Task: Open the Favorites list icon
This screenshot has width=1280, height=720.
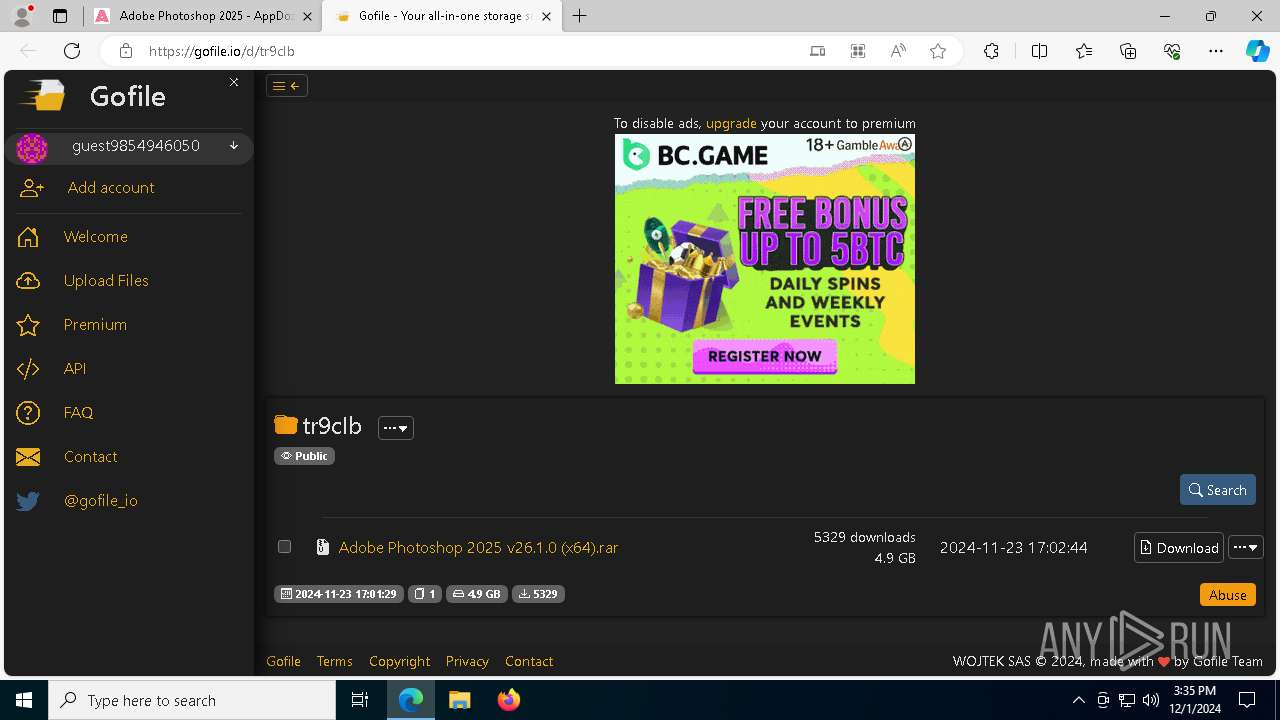Action: pos(1084,51)
